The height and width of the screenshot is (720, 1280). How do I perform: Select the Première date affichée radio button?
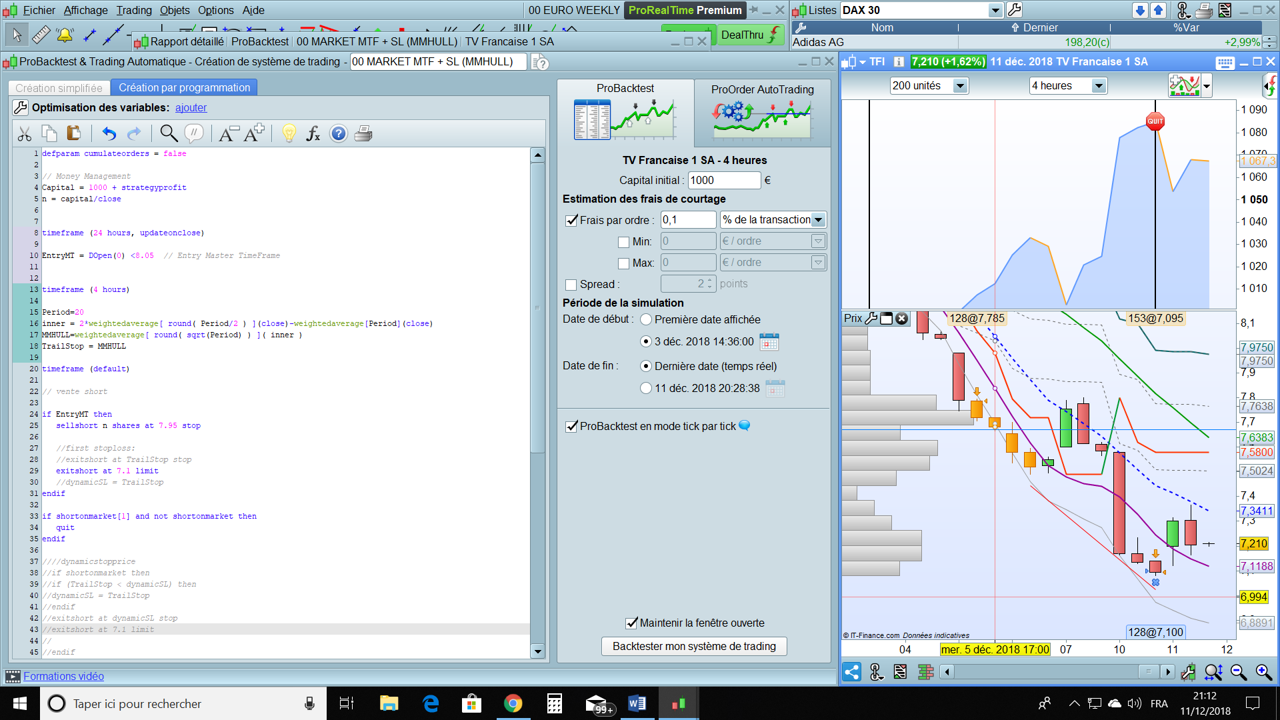tap(646, 320)
